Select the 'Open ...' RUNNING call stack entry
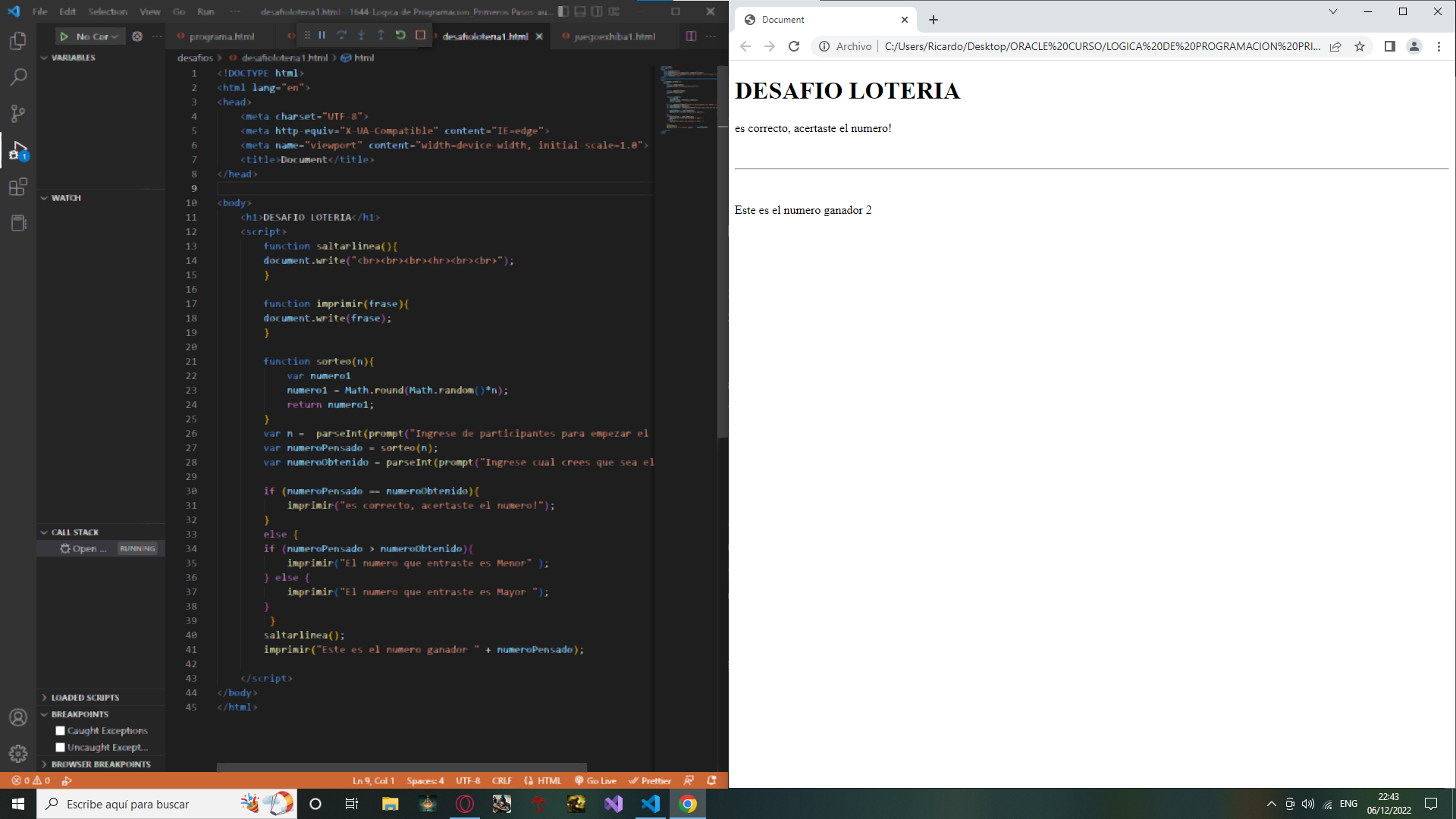The width and height of the screenshot is (1456, 819). click(101, 549)
